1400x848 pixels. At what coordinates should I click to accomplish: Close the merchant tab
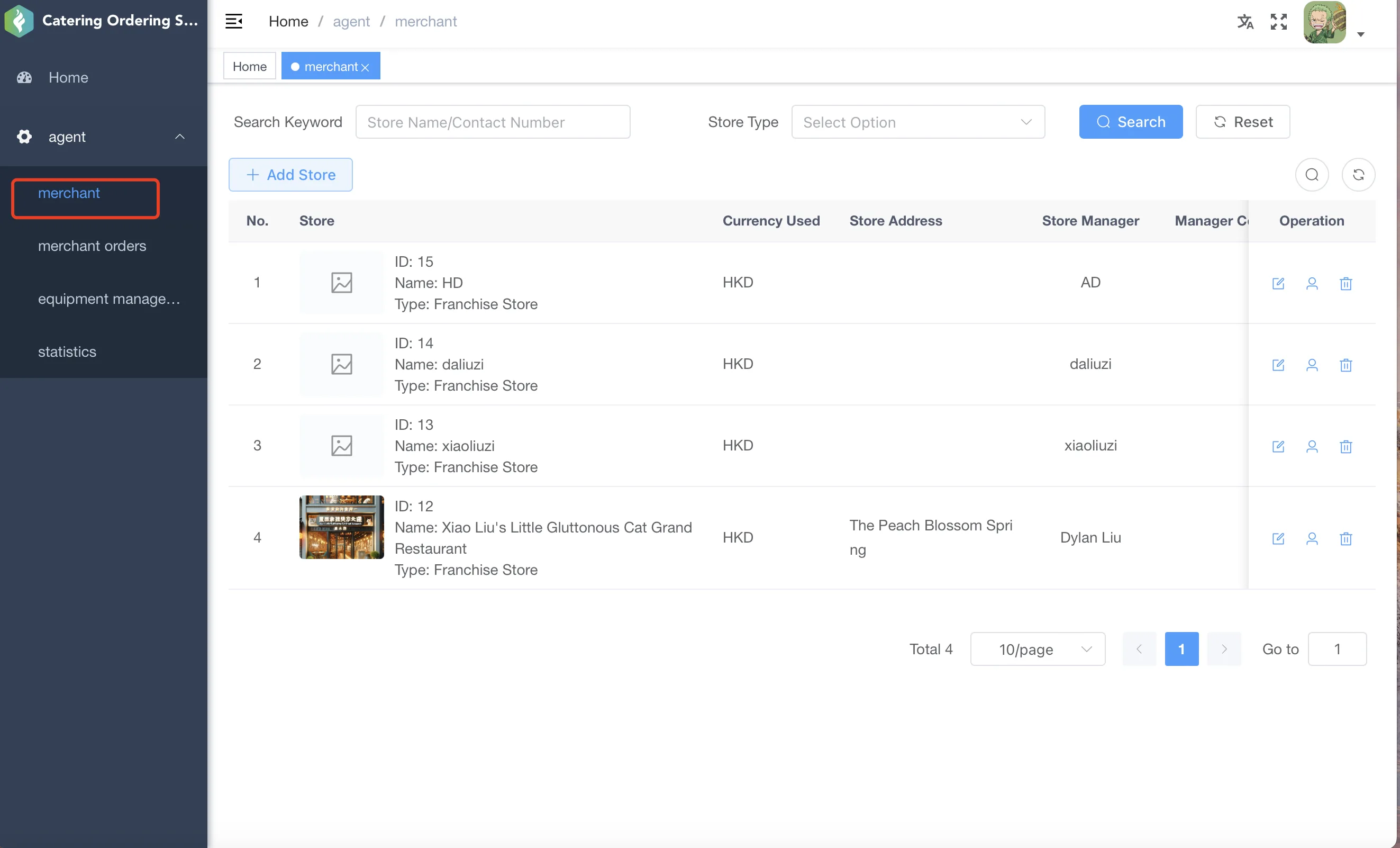(x=365, y=67)
